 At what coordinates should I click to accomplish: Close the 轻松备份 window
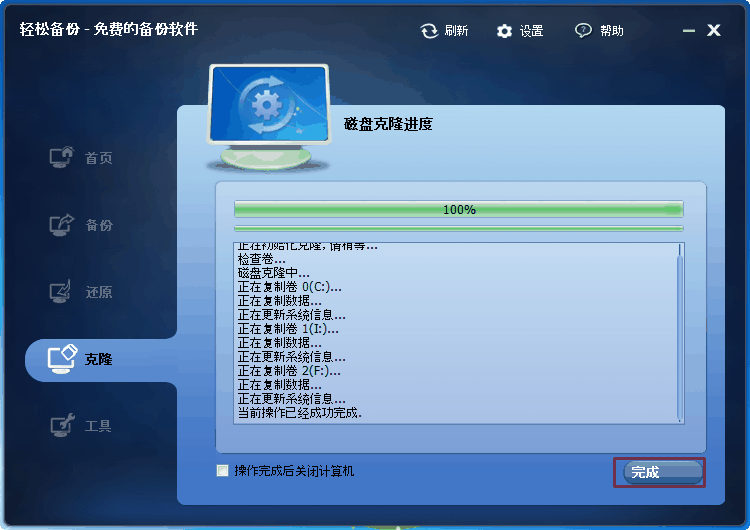tap(713, 30)
